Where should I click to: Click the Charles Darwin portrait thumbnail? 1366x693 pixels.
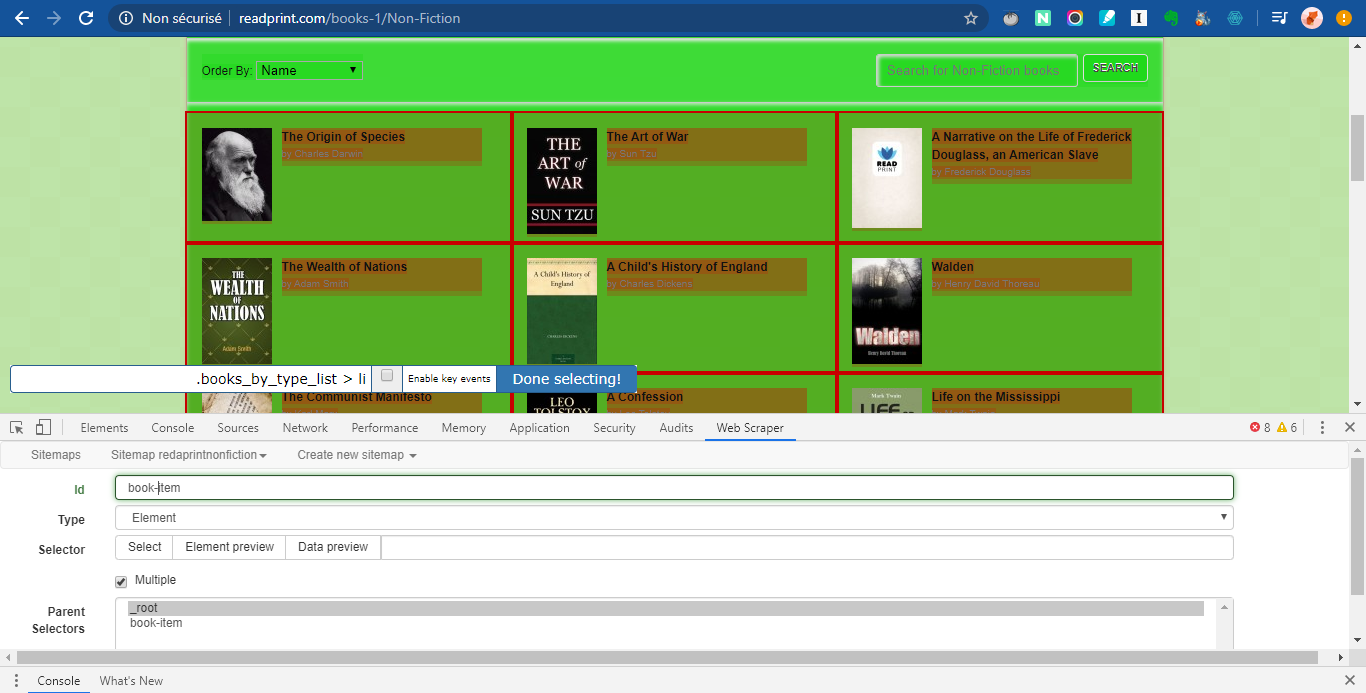tap(237, 174)
